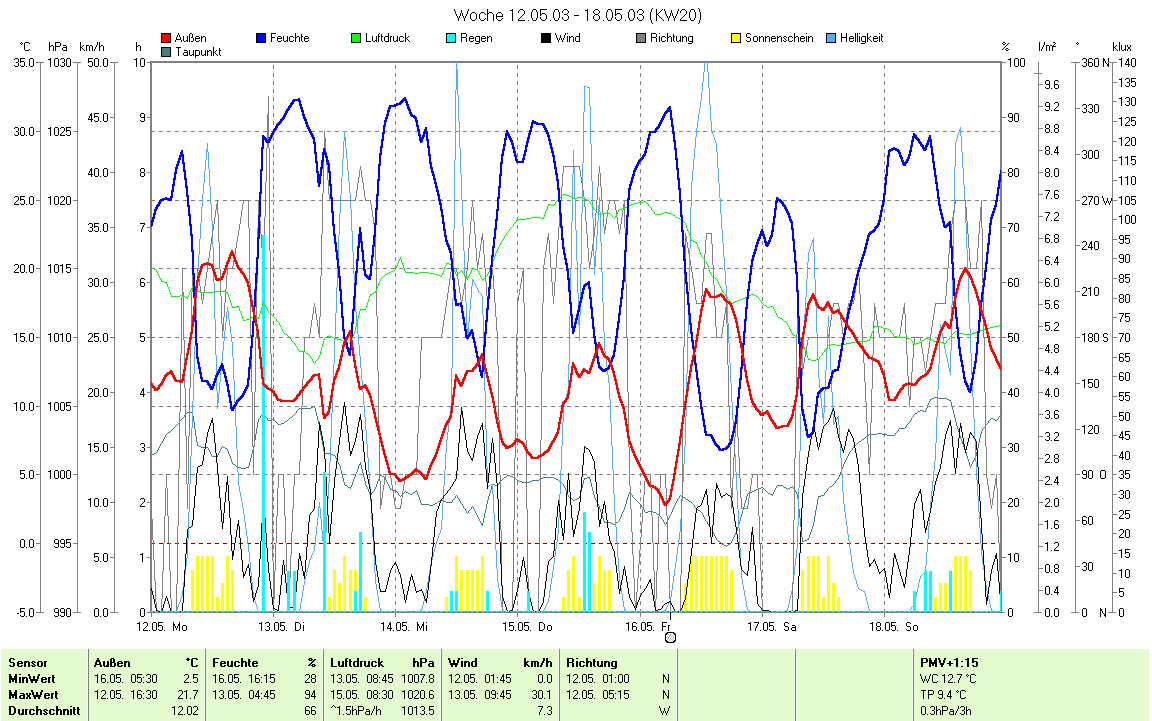
Task: Select the 18.05. So date label
Action: click(x=893, y=627)
